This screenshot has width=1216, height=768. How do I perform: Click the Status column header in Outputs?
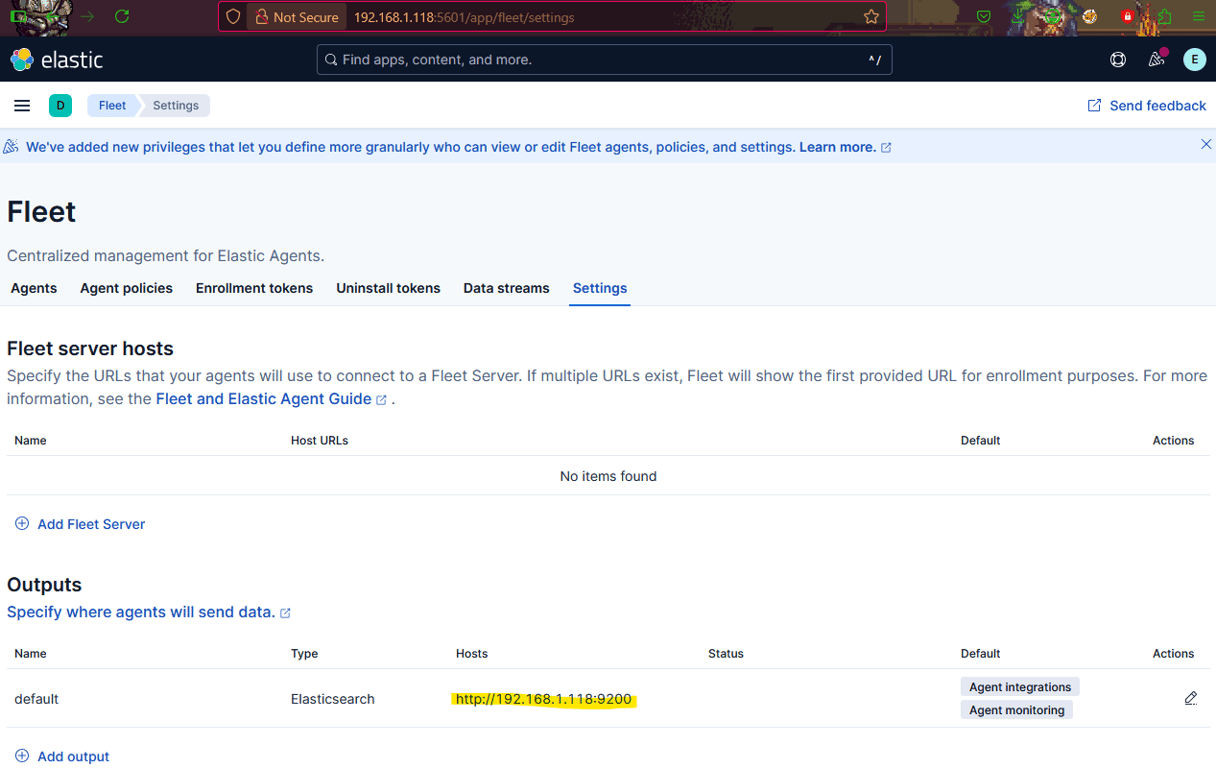coord(726,653)
